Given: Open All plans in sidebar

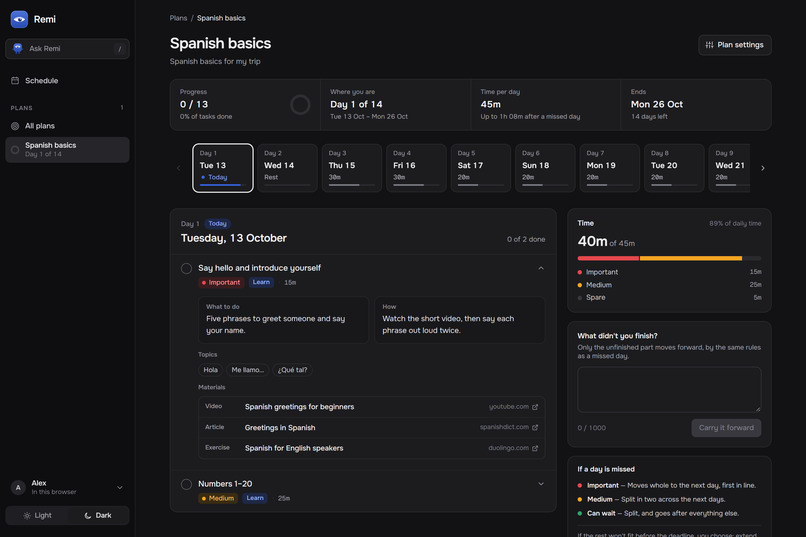Looking at the screenshot, I should pyautogui.click(x=67, y=126).
